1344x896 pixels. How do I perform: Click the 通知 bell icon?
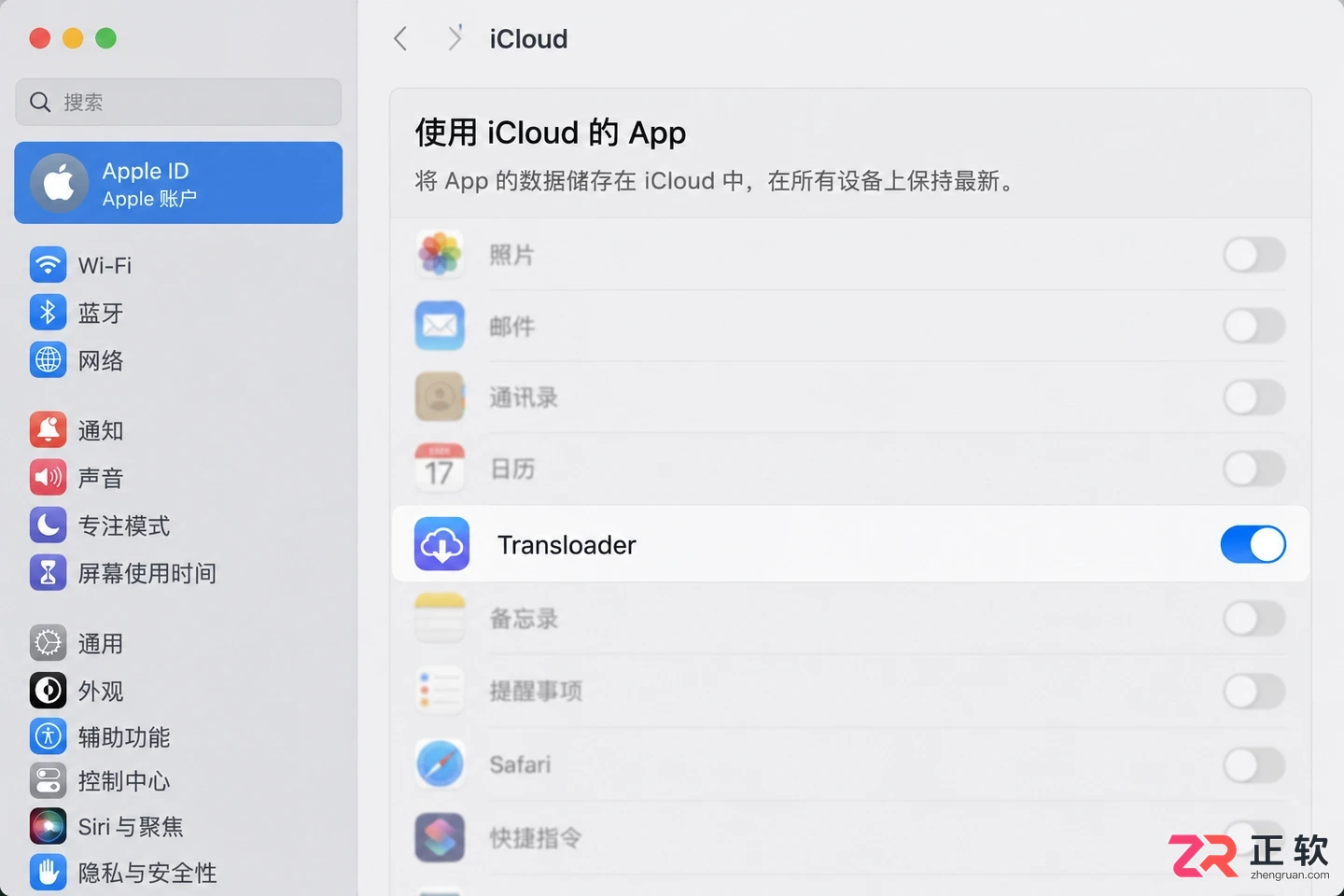(48, 430)
